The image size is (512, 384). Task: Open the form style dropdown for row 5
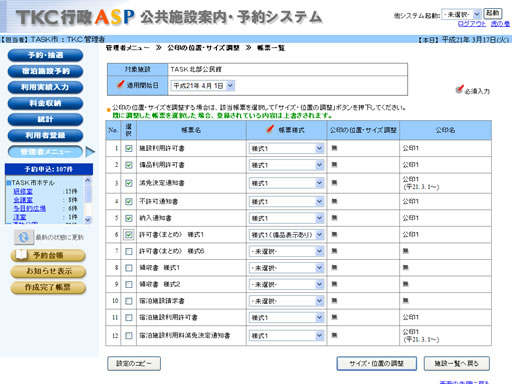[x=286, y=218]
